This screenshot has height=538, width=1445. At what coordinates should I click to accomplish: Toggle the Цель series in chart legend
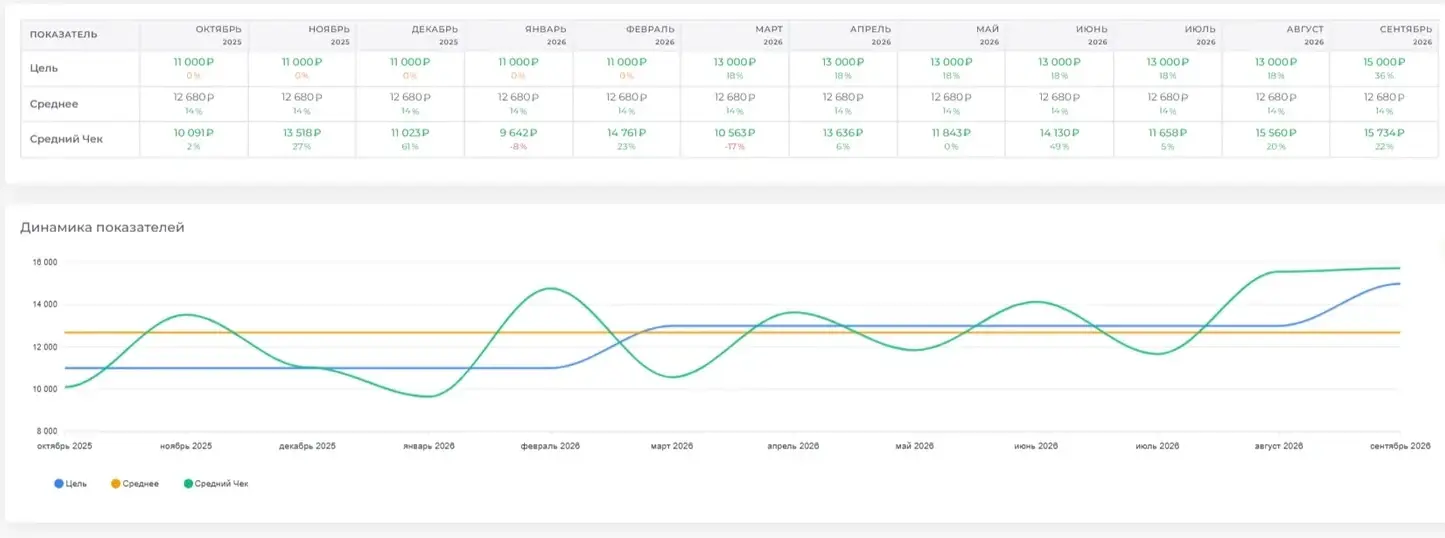pyautogui.click(x=71, y=484)
